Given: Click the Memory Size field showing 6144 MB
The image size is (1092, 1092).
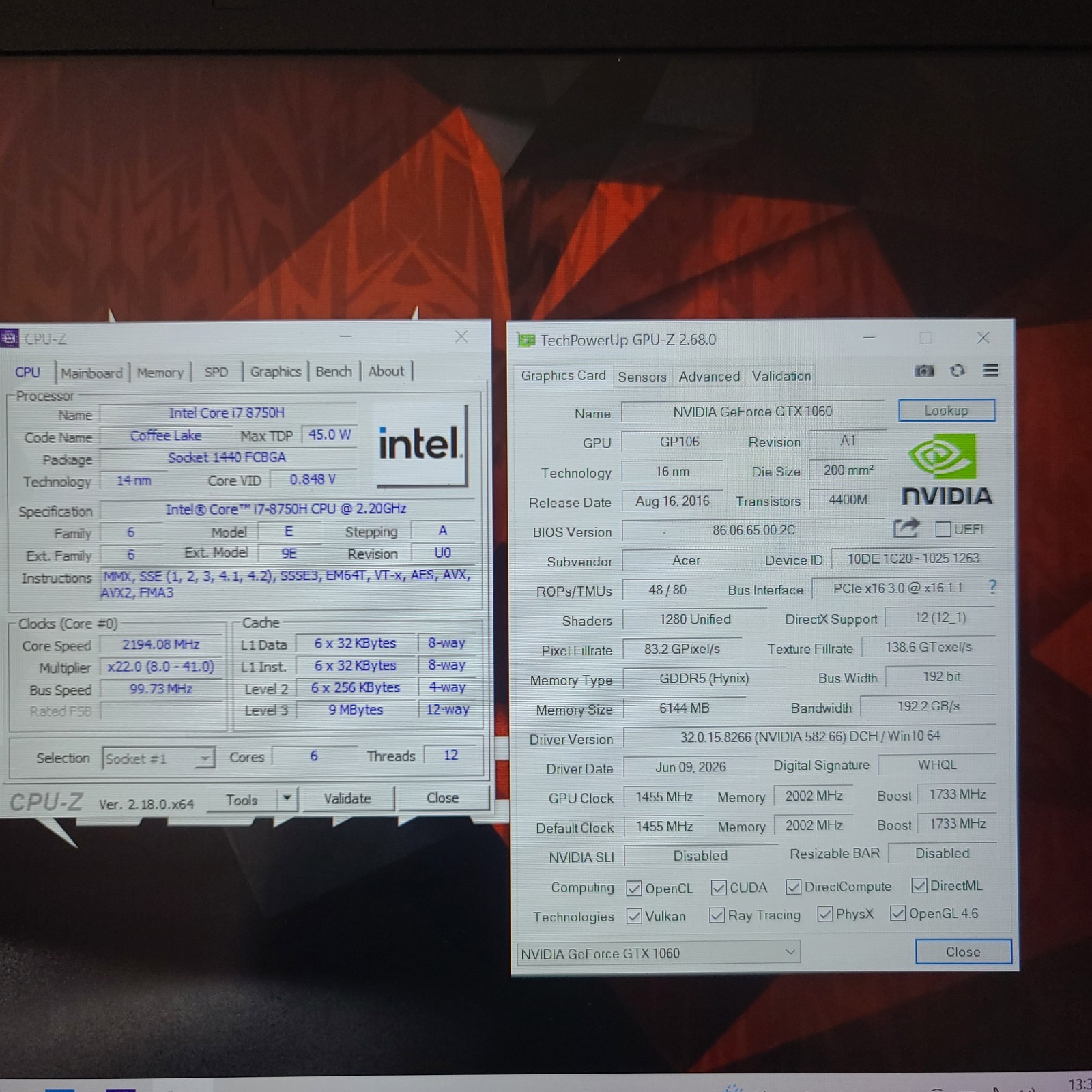Looking at the screenshot, I should [685, 708].
